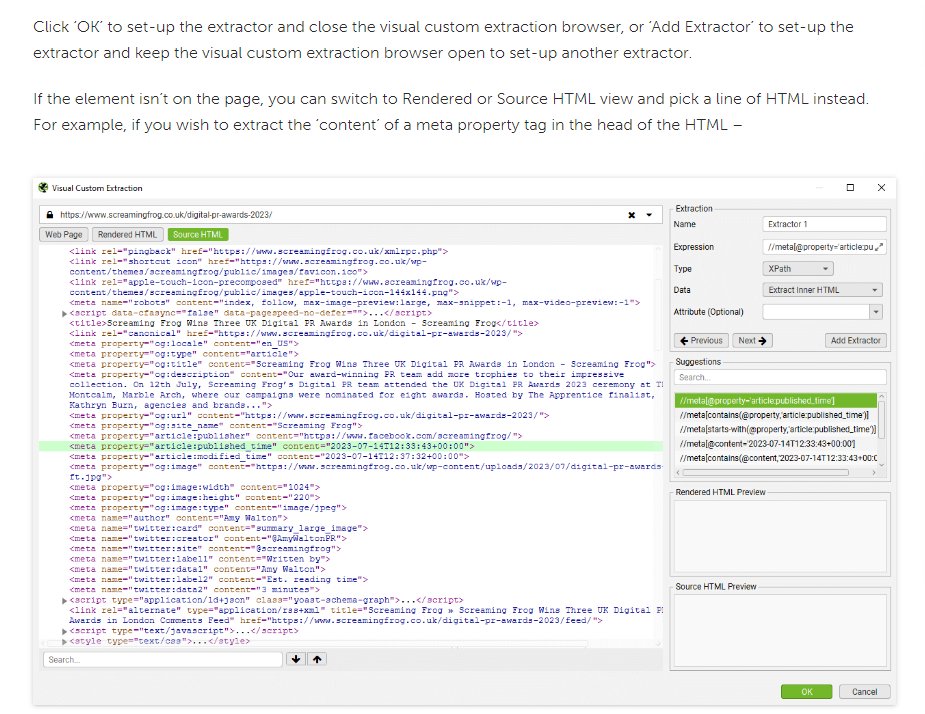This screenshot has width=925, height=714.
Task: Expand the yoast-schema-graph script node
Action: coord(64,600)
